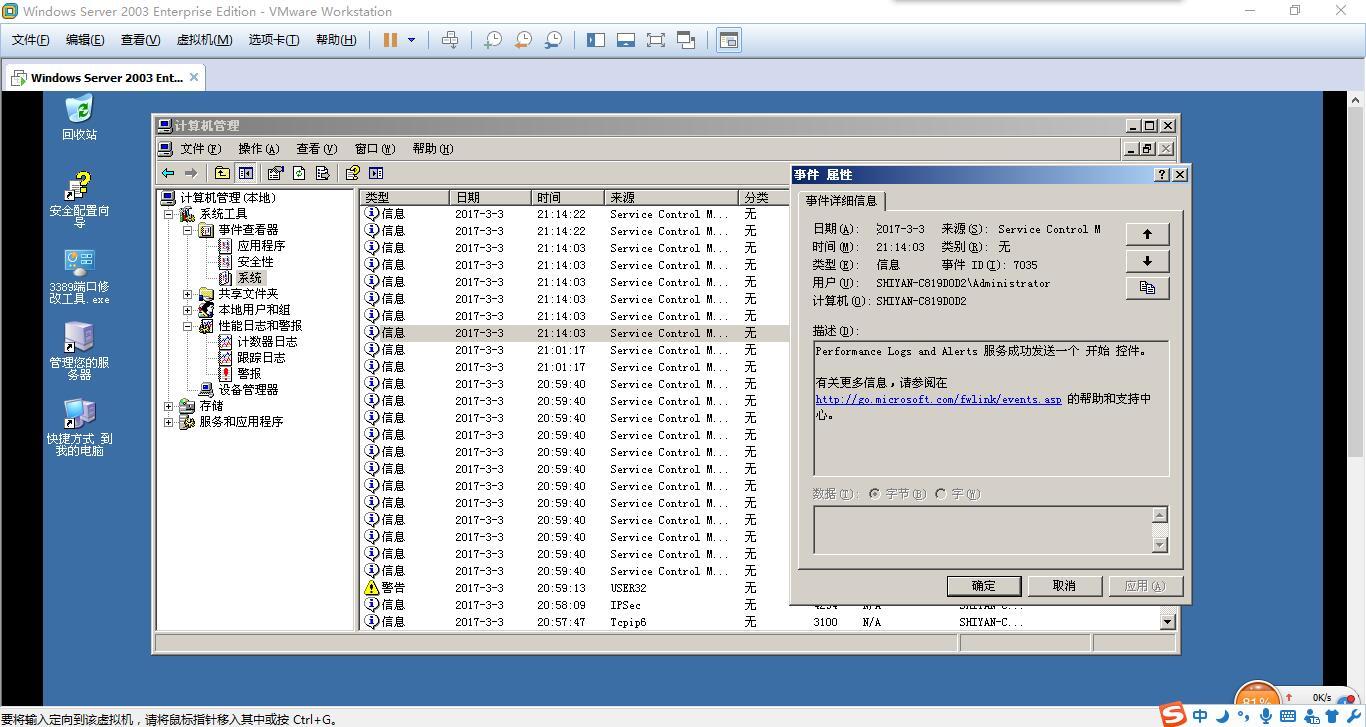Click the send Ctrl+Alt+Del icon in VMware toolbar
The image size is (1366, 727).
coord(450,40)
